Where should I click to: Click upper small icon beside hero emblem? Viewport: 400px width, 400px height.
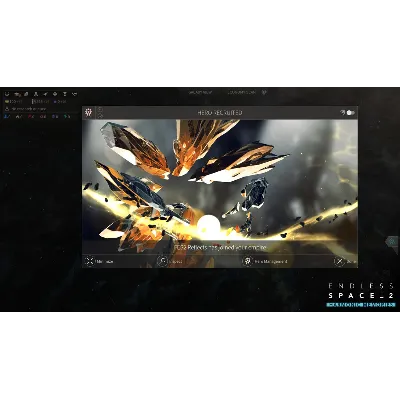point(100,110)
